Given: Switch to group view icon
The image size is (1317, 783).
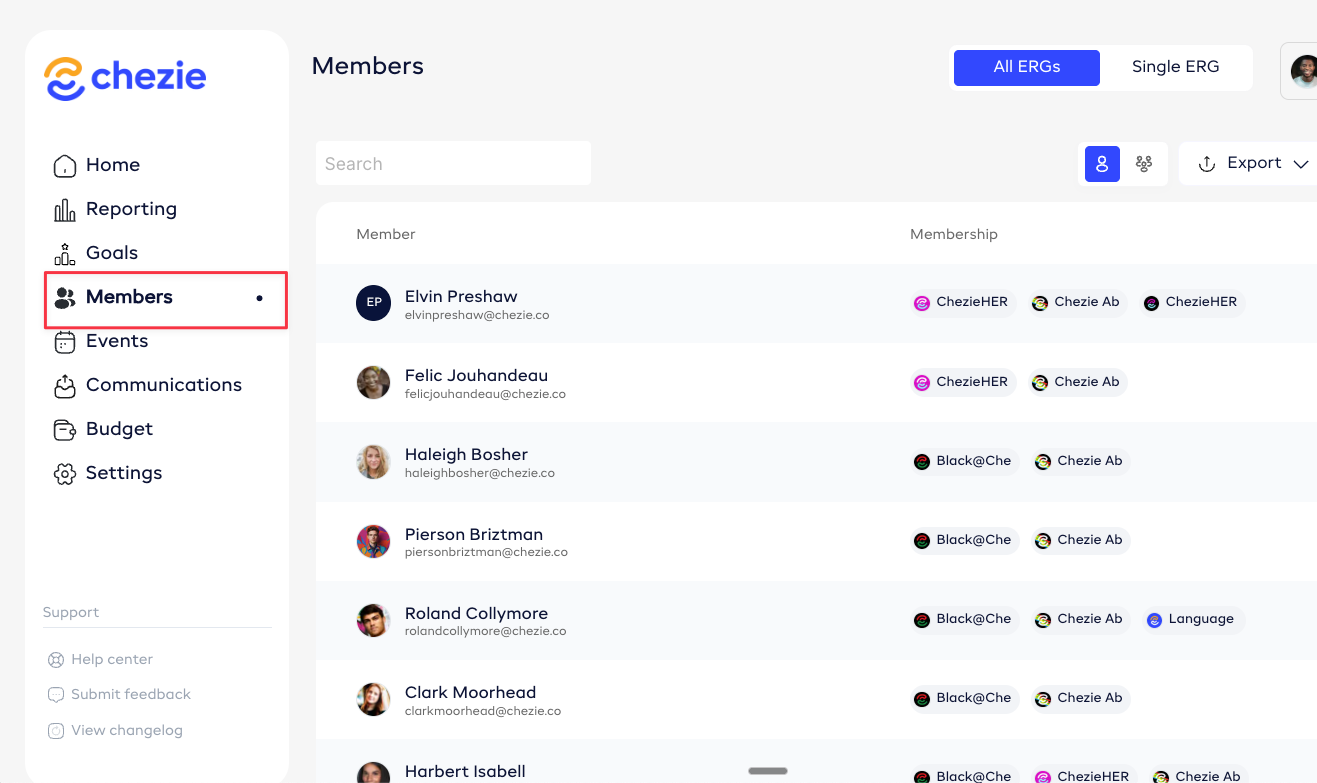Looking at the screenshot, I should point(1144,164).
